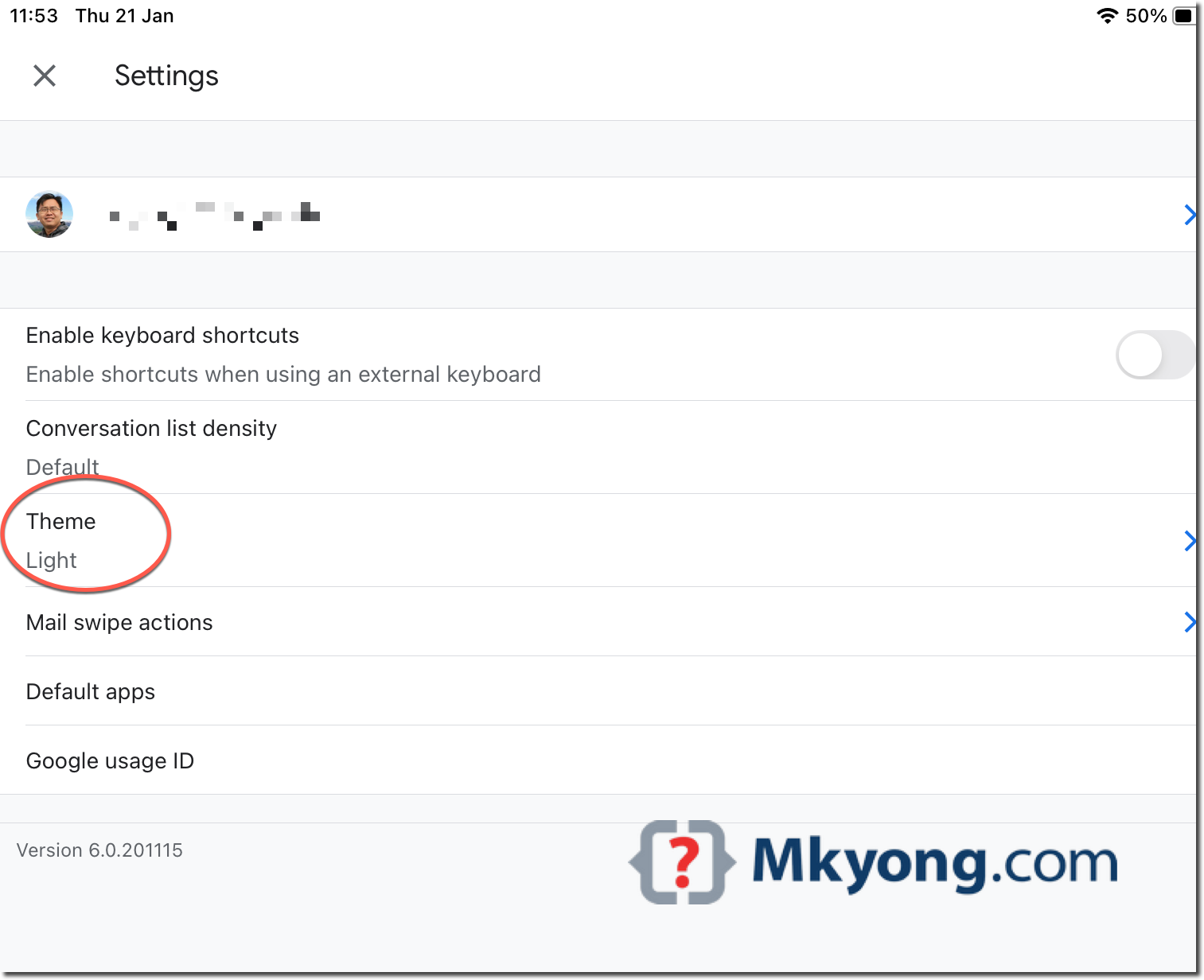Tap the Wi-Fi status icon

click(1107, 16)
